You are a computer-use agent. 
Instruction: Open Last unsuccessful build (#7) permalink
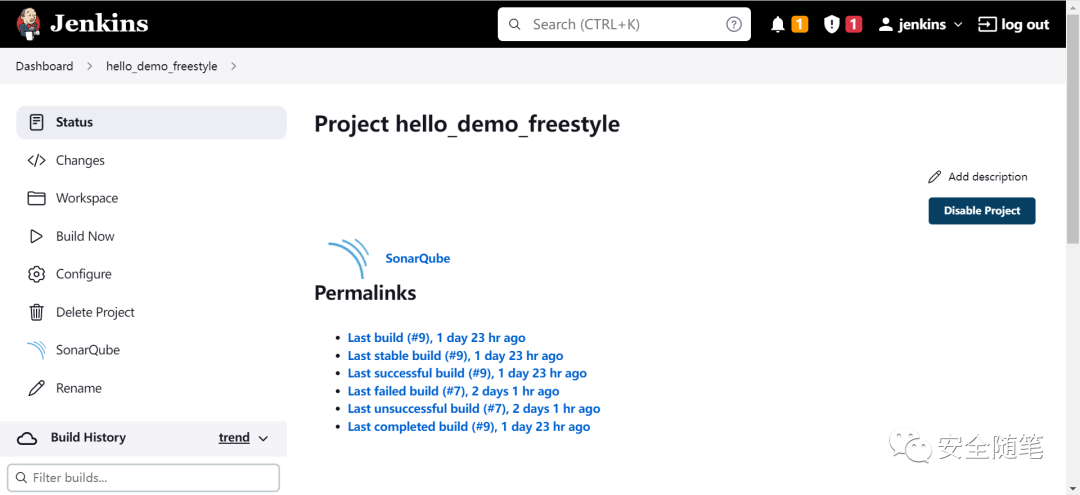click(x=474, y=409)
